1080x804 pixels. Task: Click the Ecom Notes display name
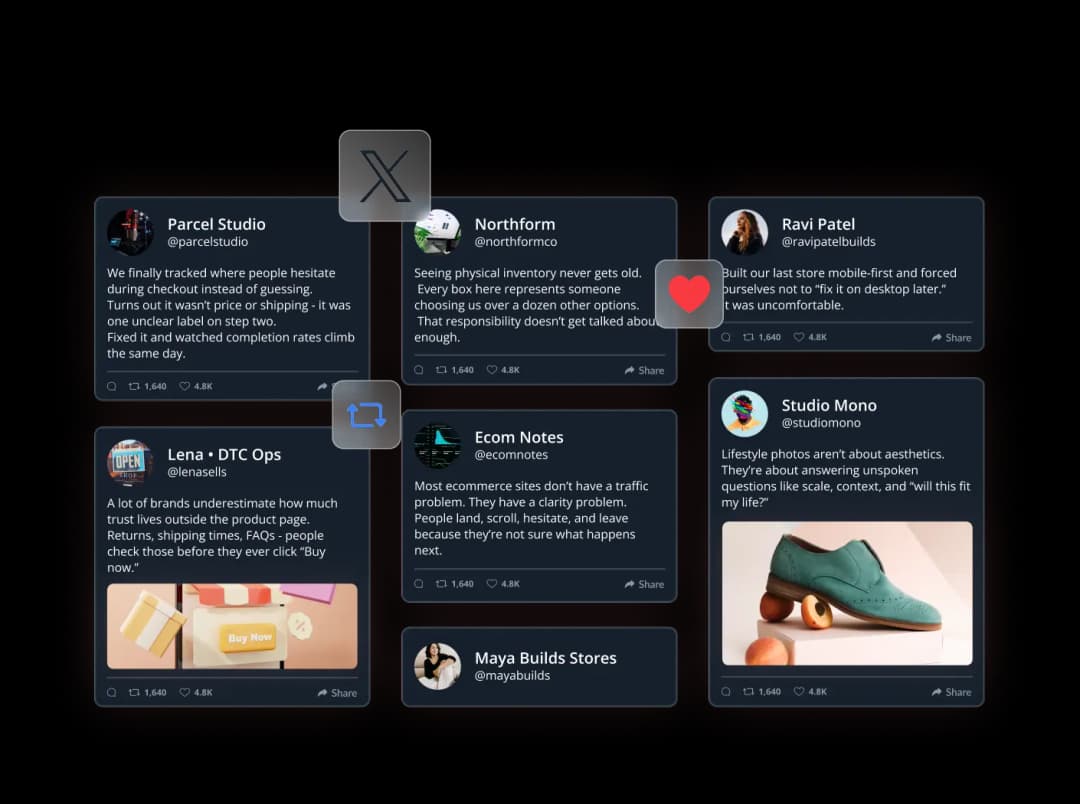(519, 437)
